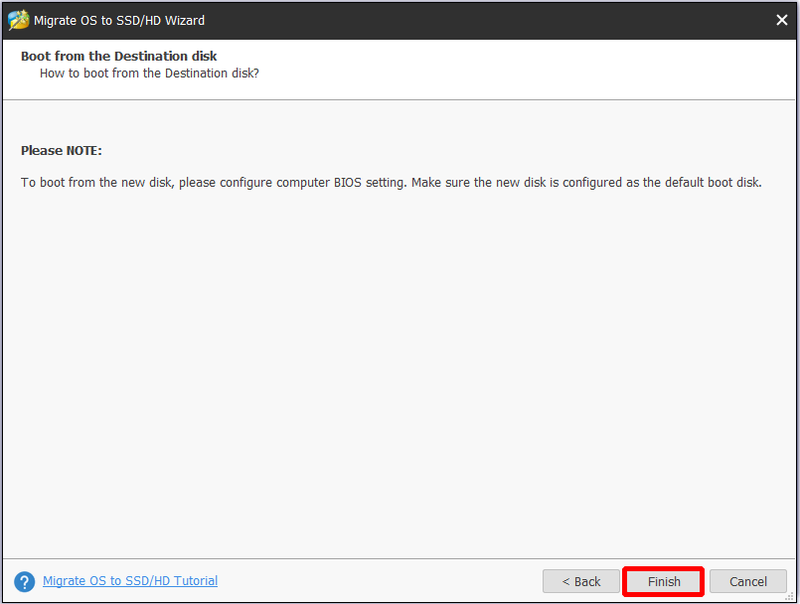Click the Migrate OS wizard icon in title bar
Image resolution: width=800 pixels, height=604 pixels.
18,20
